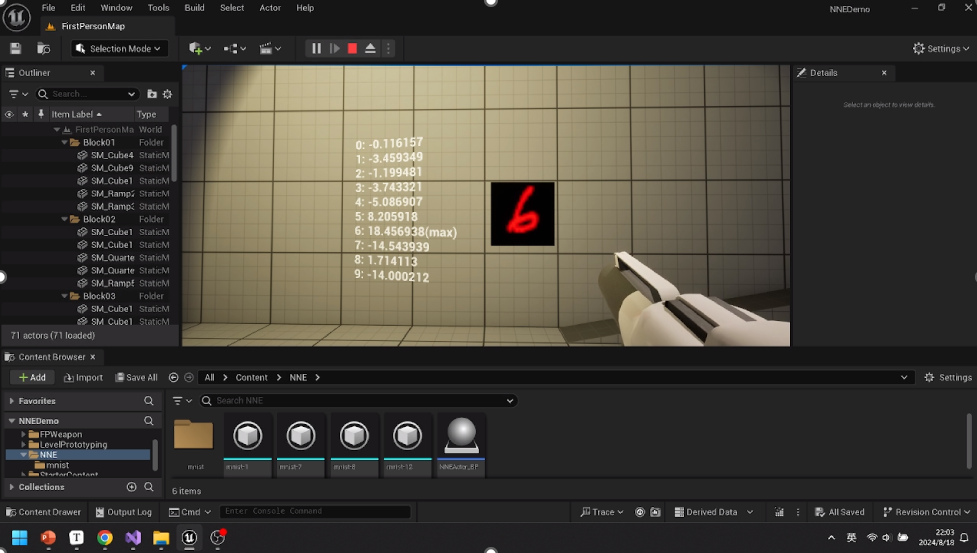
Task: Click the Browse to asset folder-magnifier icon
Action: 44,49
